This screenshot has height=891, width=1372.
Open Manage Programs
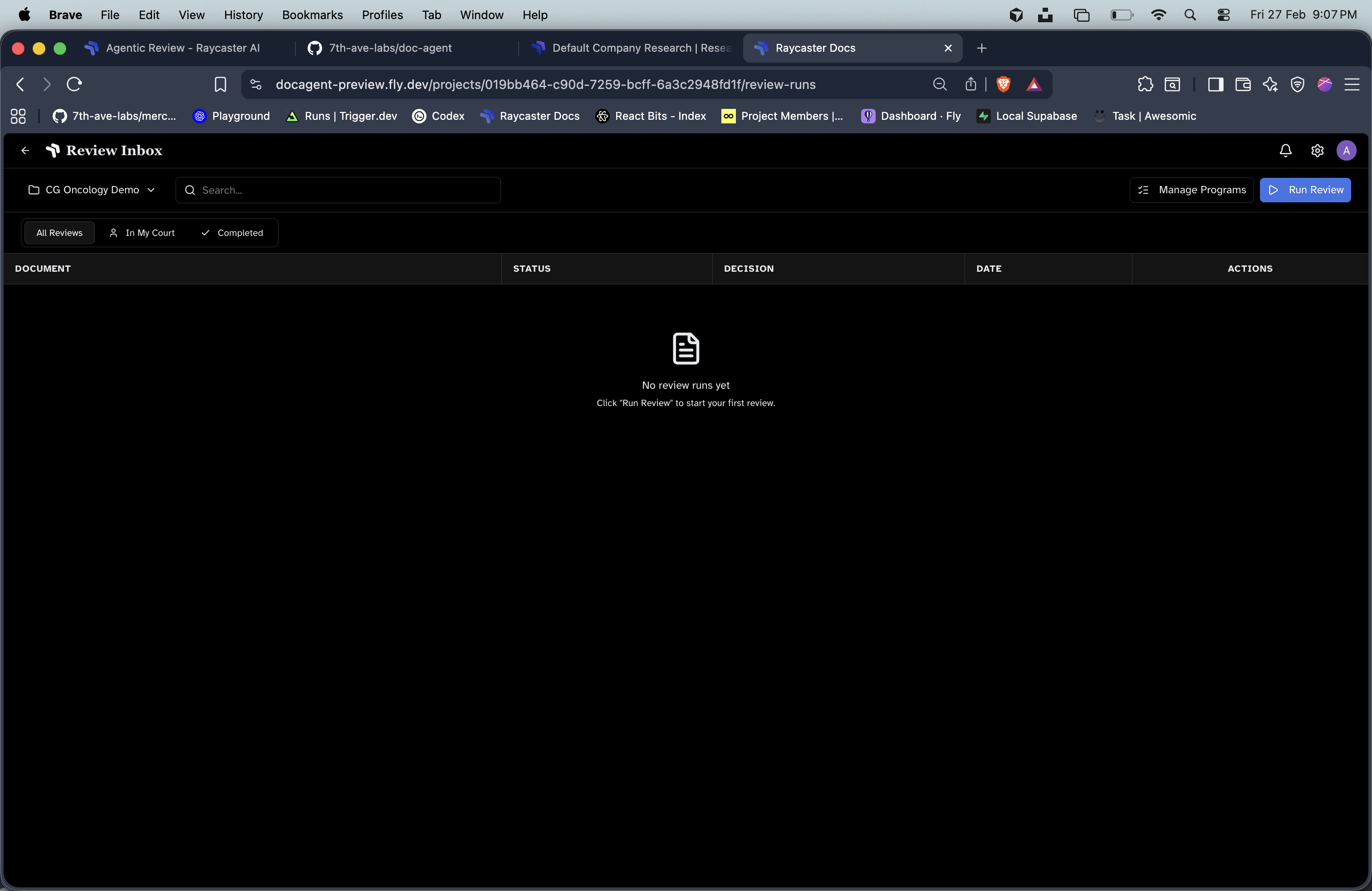[x=1191, y=190]
